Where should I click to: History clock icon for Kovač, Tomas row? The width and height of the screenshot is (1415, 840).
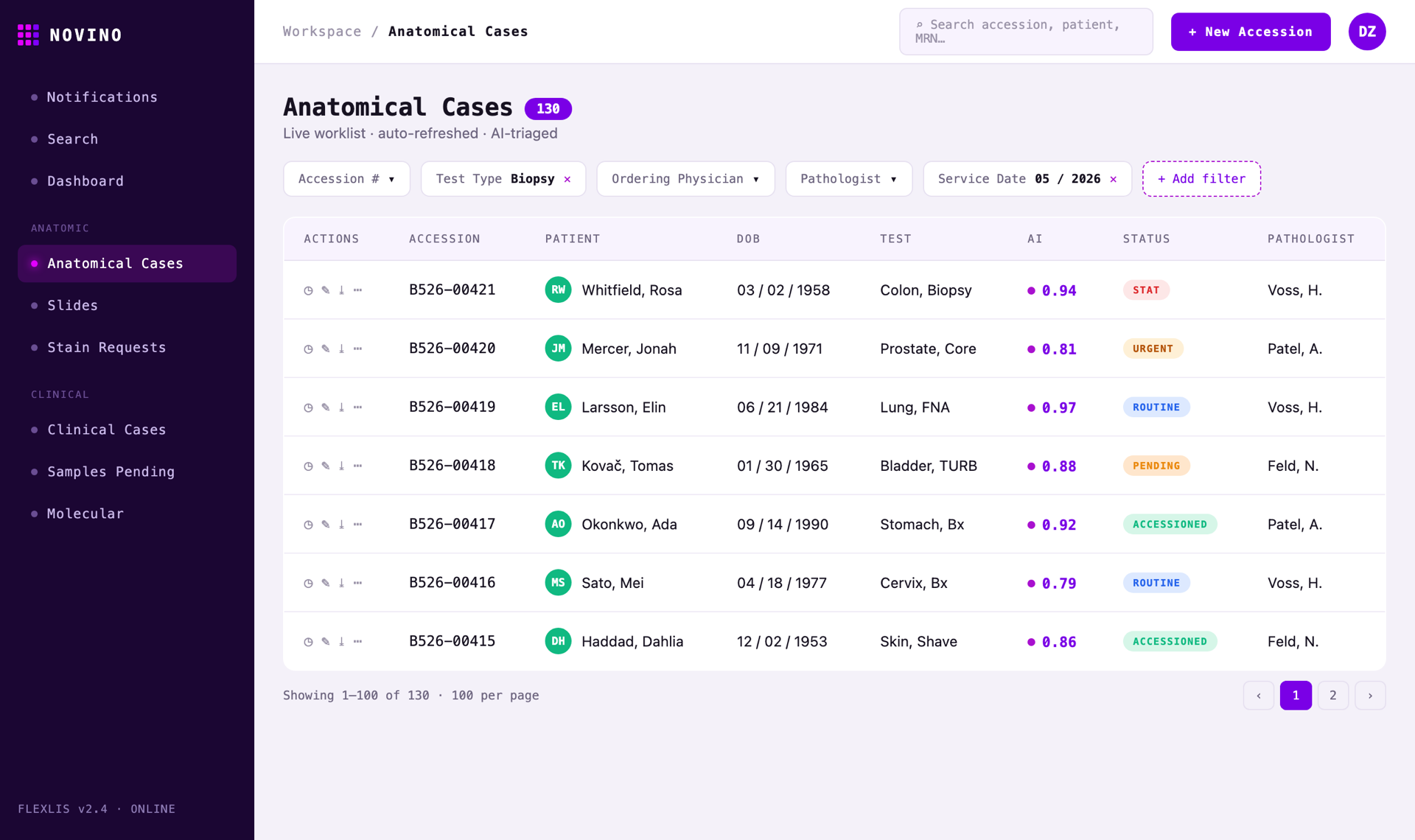[308, 466]
